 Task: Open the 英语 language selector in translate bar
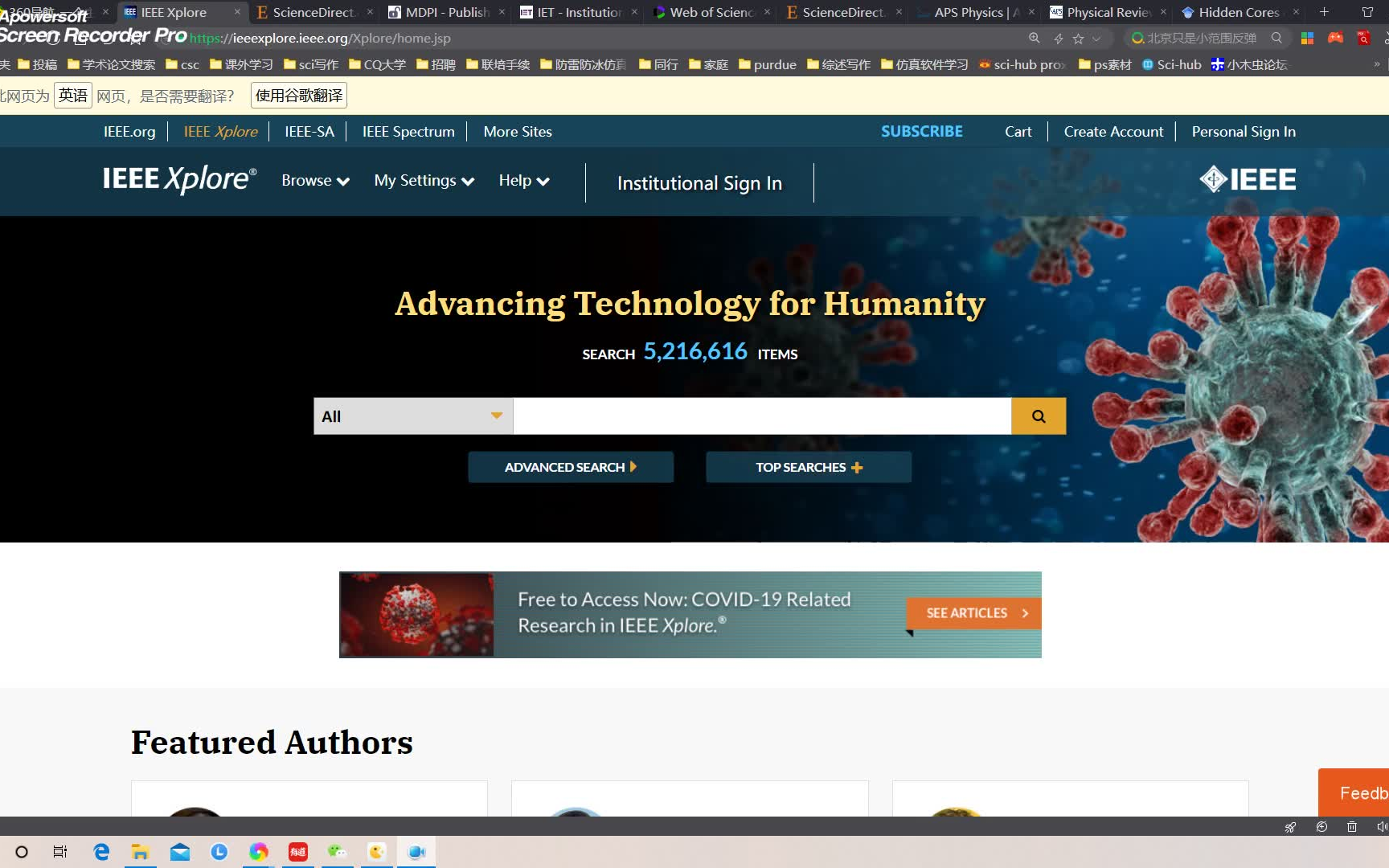pyautogui.click(x=73, y=96)
